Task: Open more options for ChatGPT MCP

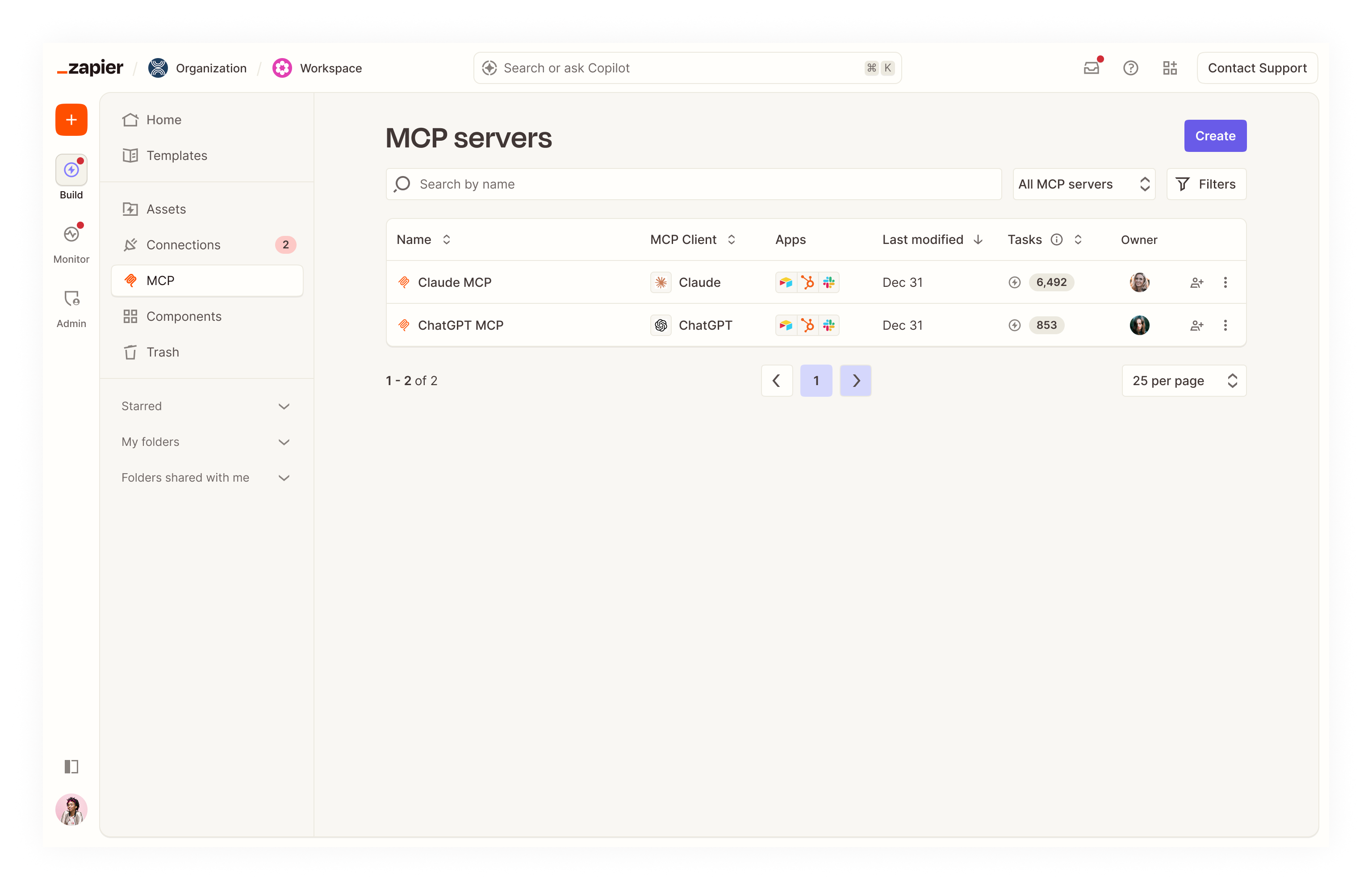Action: point(1226,325)
